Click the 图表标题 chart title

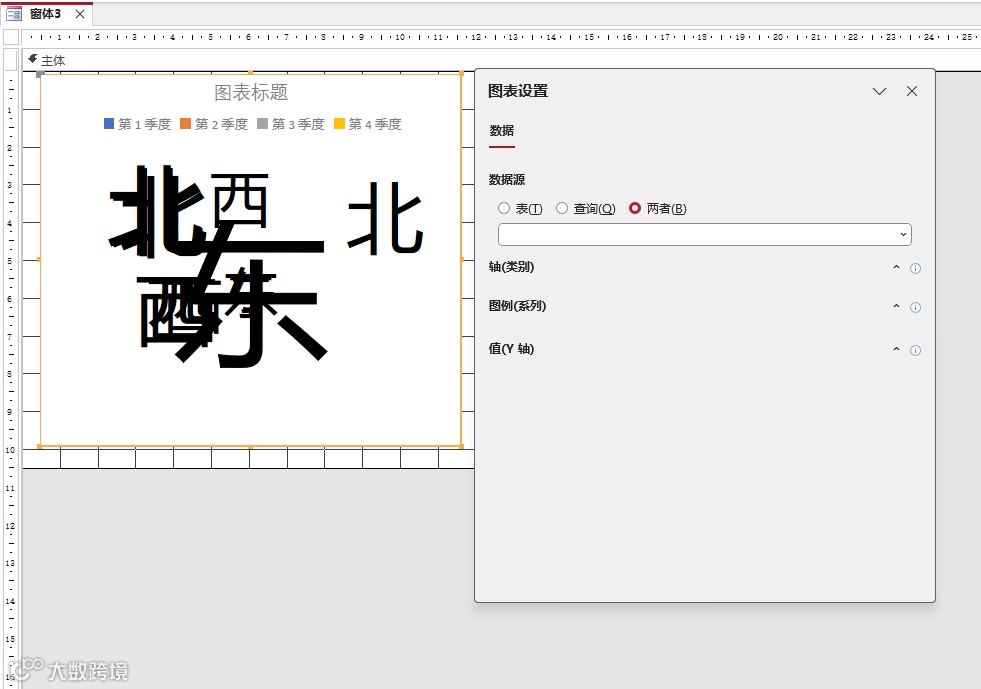pos(251,93)
